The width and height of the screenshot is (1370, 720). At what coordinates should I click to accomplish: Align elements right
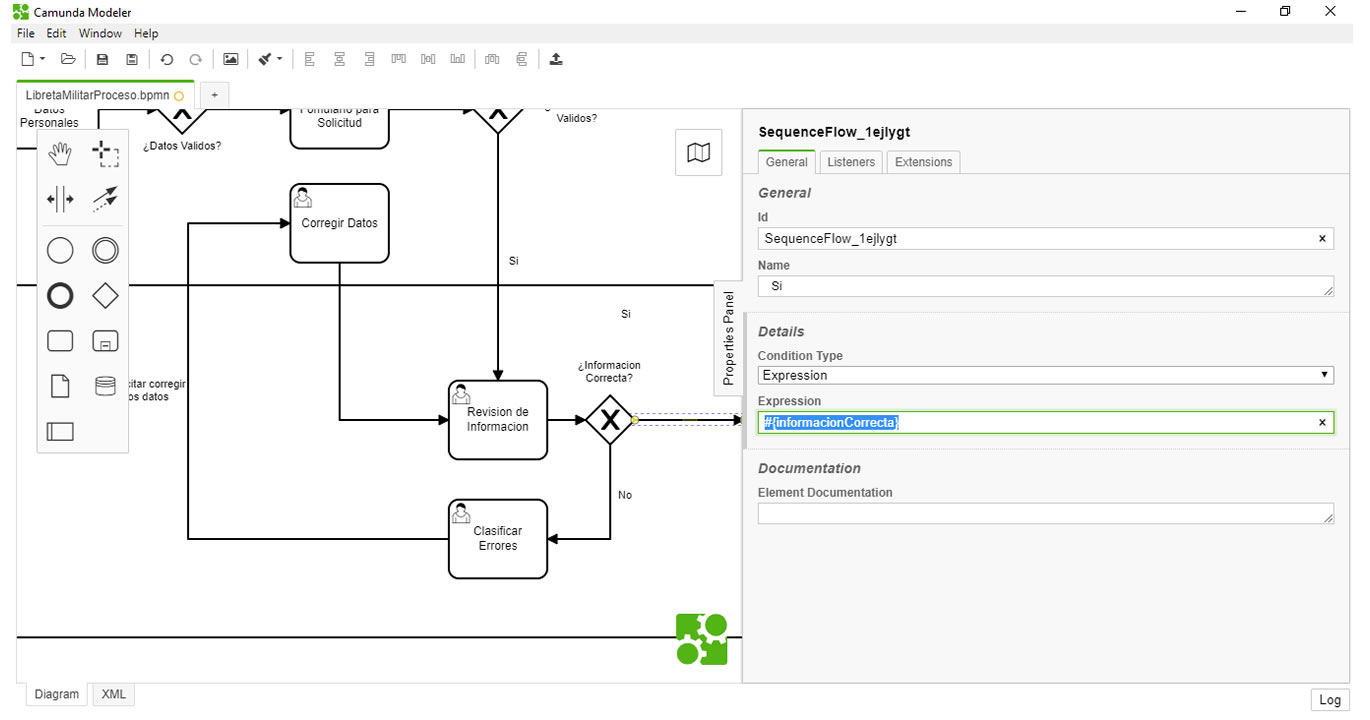(x=369, y=59)
